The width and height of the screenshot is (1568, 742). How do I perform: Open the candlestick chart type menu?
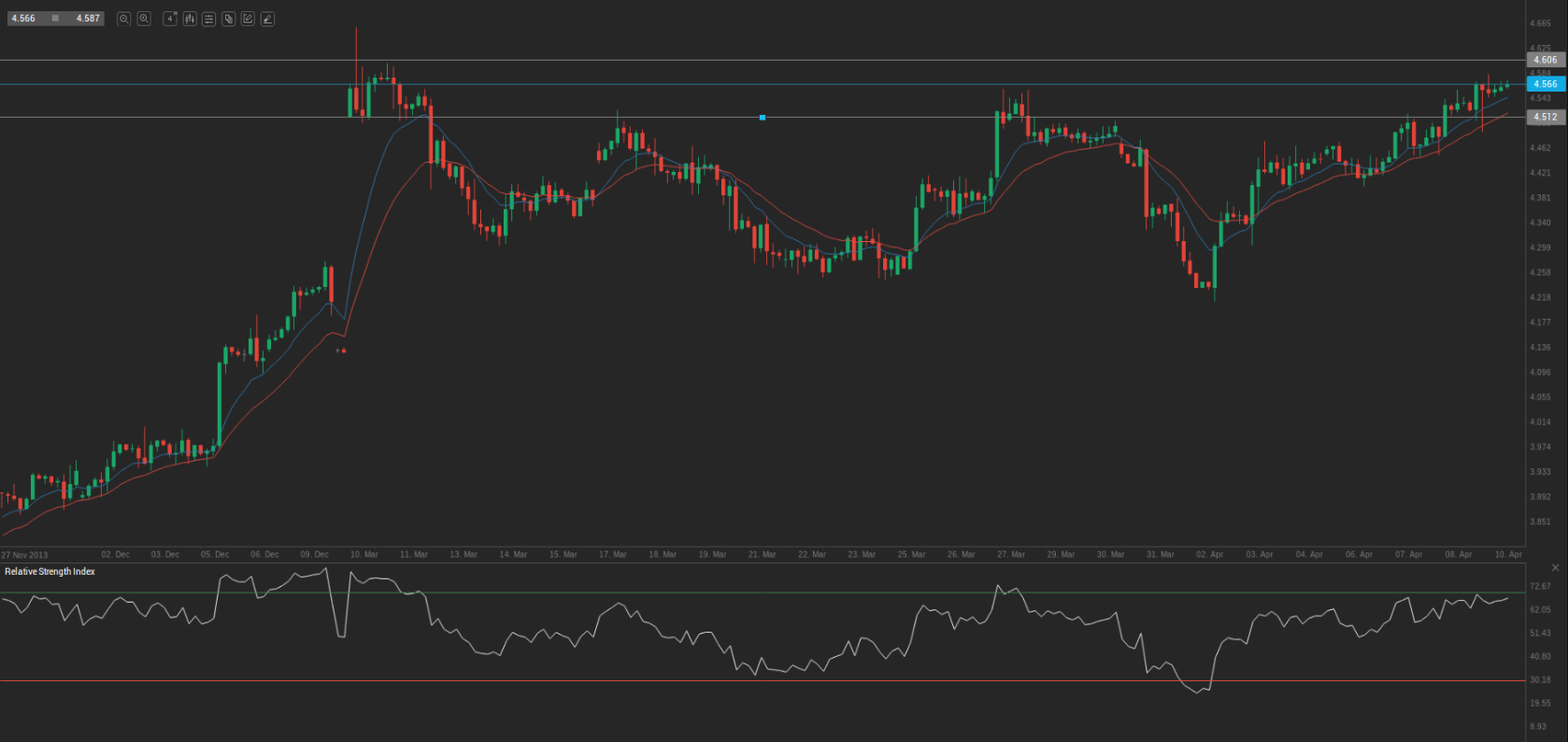190,19
